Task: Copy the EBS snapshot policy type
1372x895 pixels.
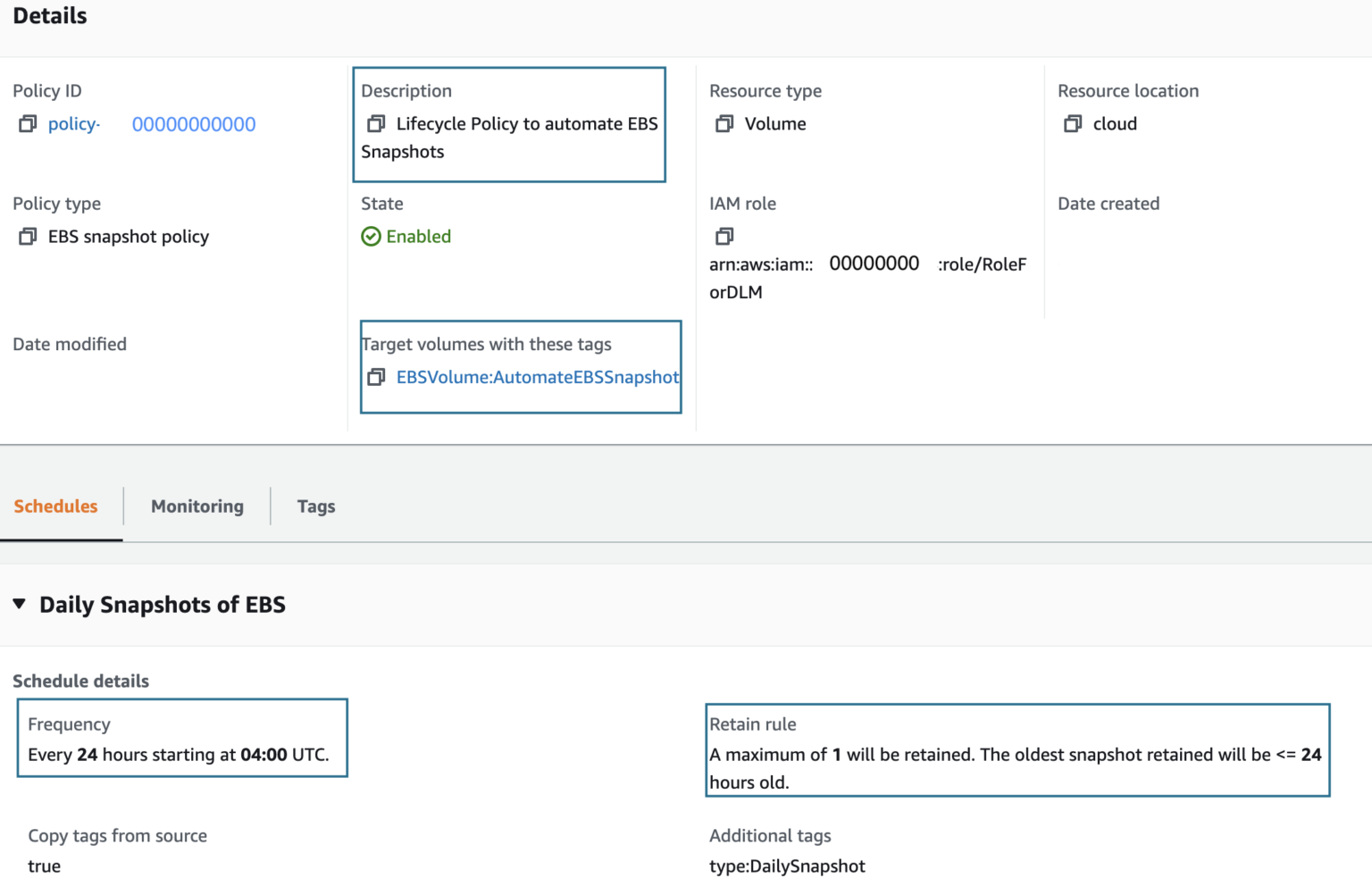Action: pos(27,236)
